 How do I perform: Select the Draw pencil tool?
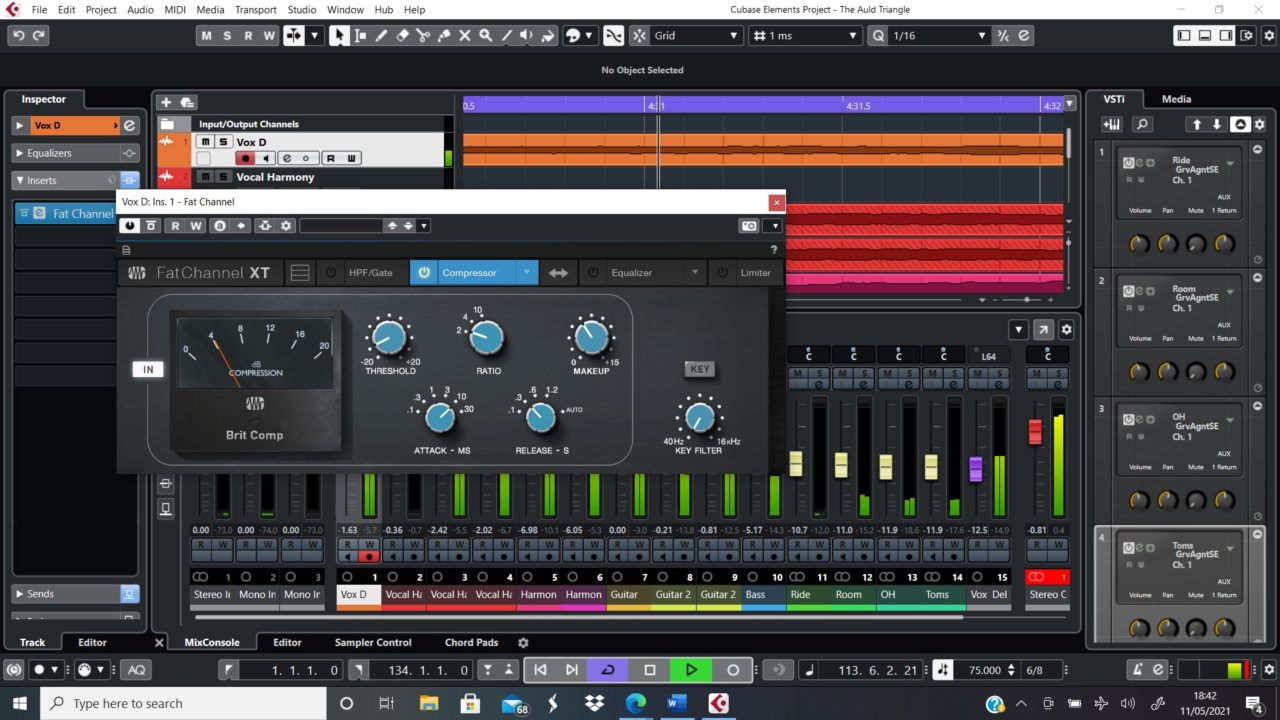pyautogui.click(x=382, y=35)
